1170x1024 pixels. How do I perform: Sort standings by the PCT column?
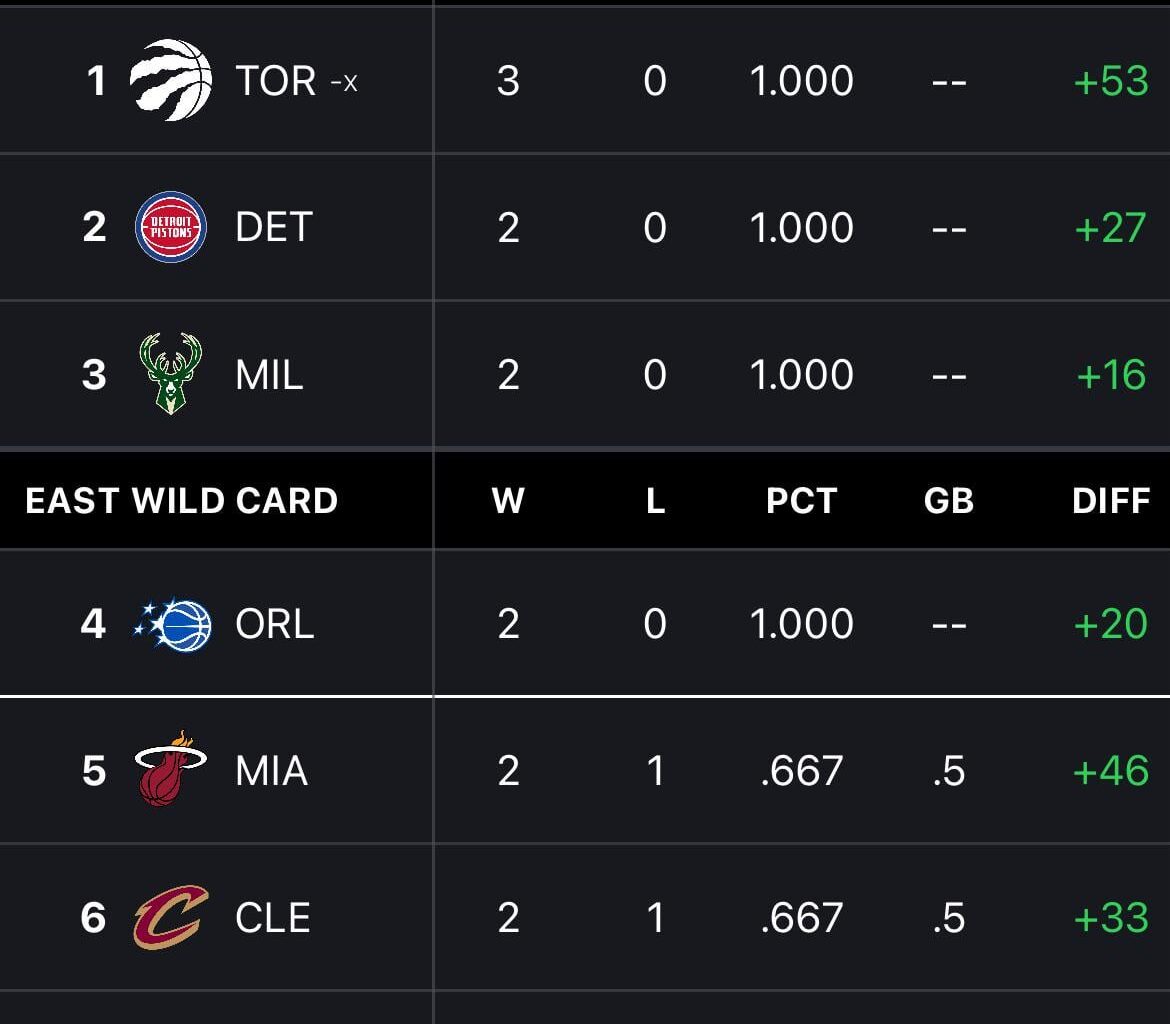click(x=801, y=501)
